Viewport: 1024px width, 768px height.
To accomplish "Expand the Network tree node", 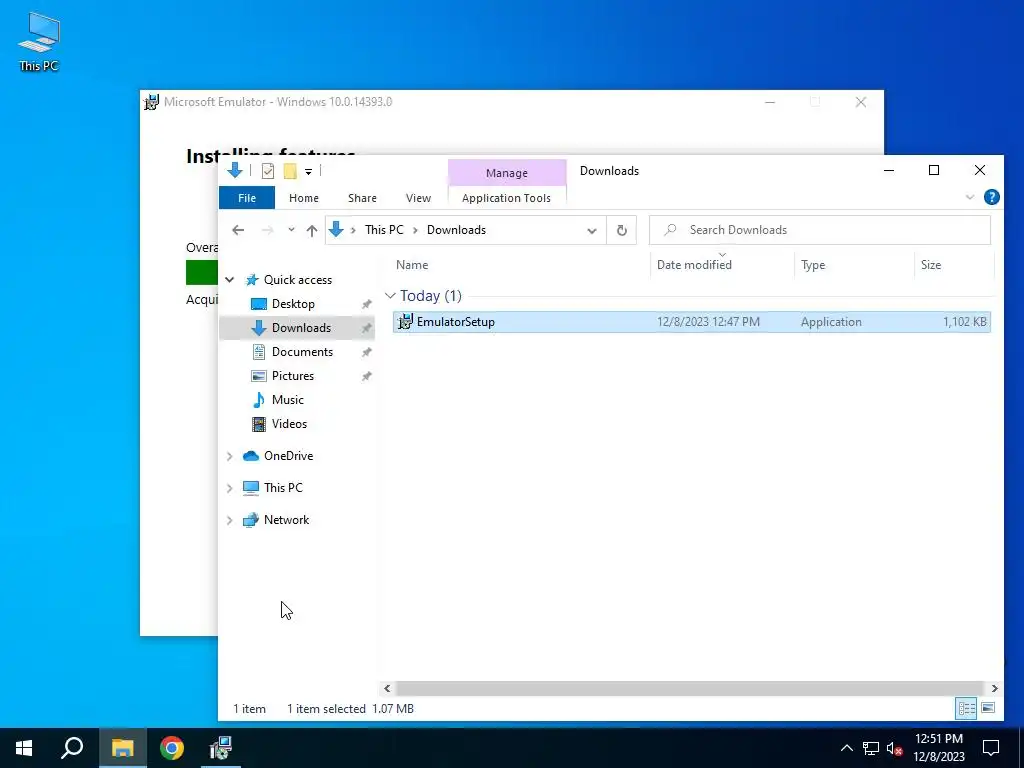I will click(230, 520).
